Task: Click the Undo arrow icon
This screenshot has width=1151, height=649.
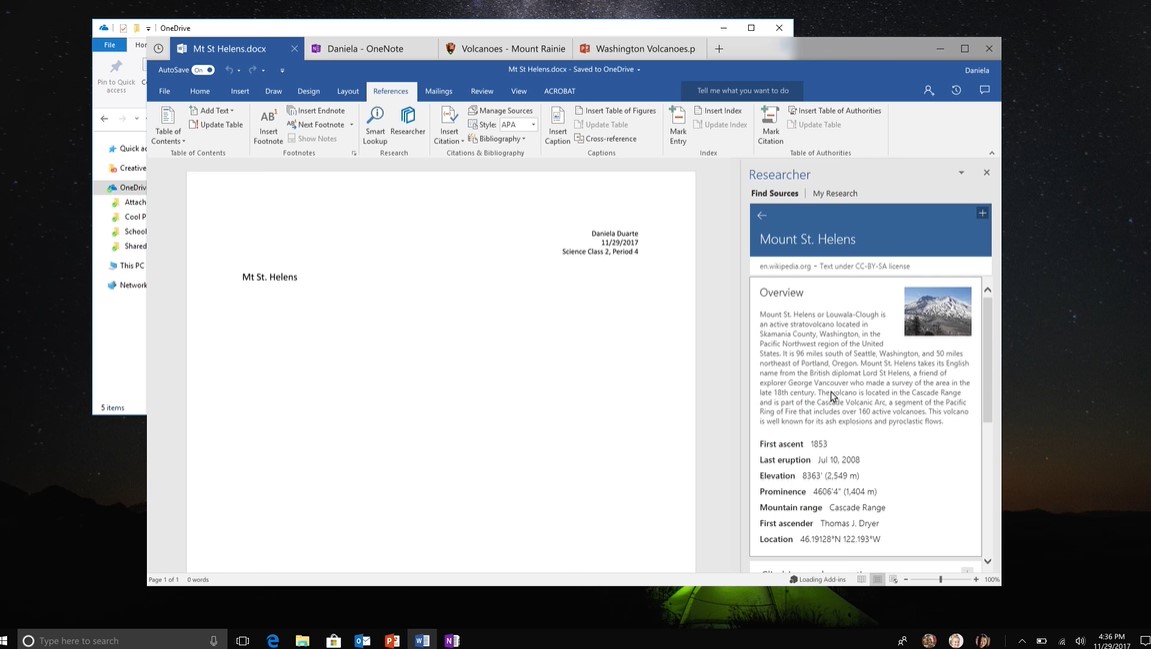Action: [x=229, y=70]
